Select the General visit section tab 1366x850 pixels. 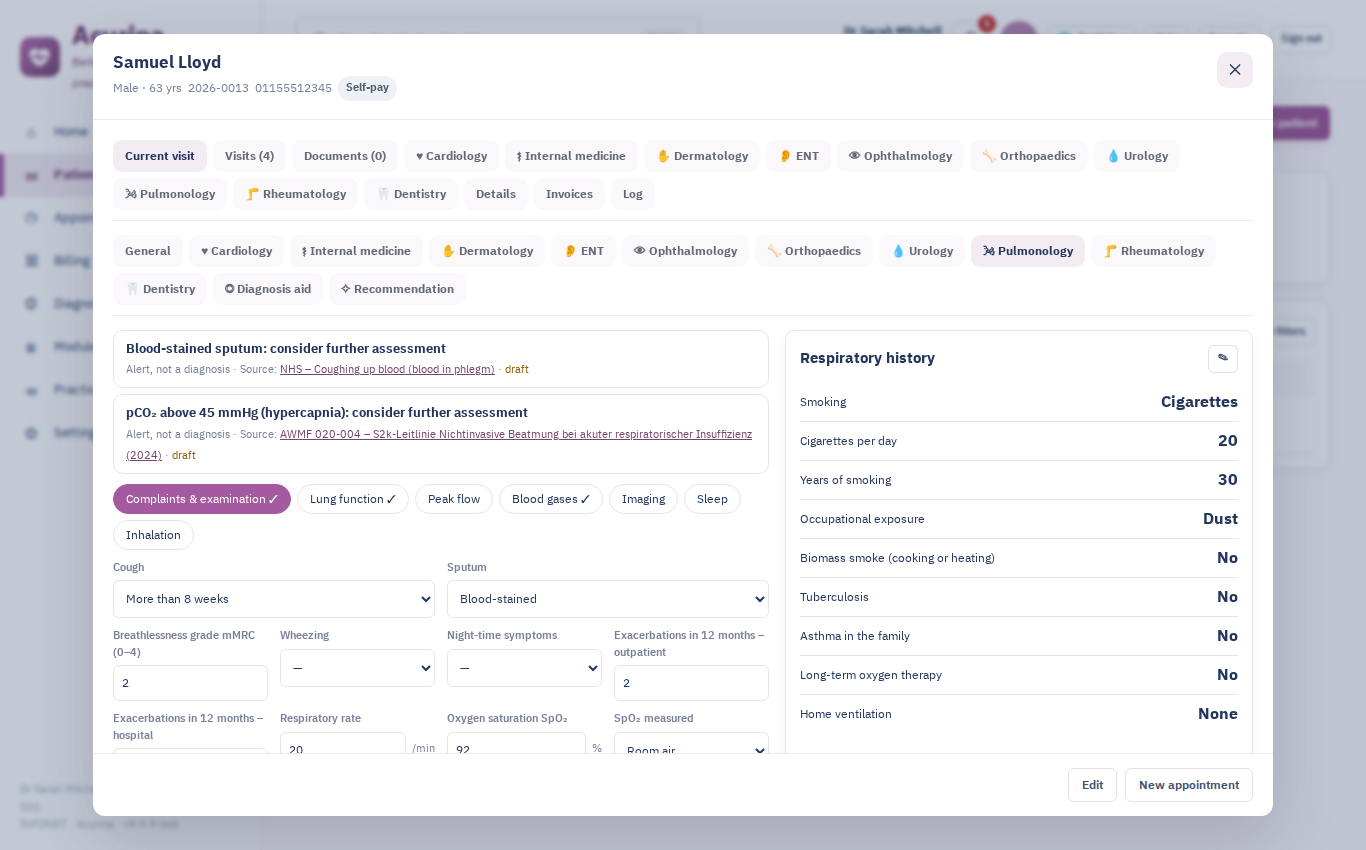(x=148, y=251)
